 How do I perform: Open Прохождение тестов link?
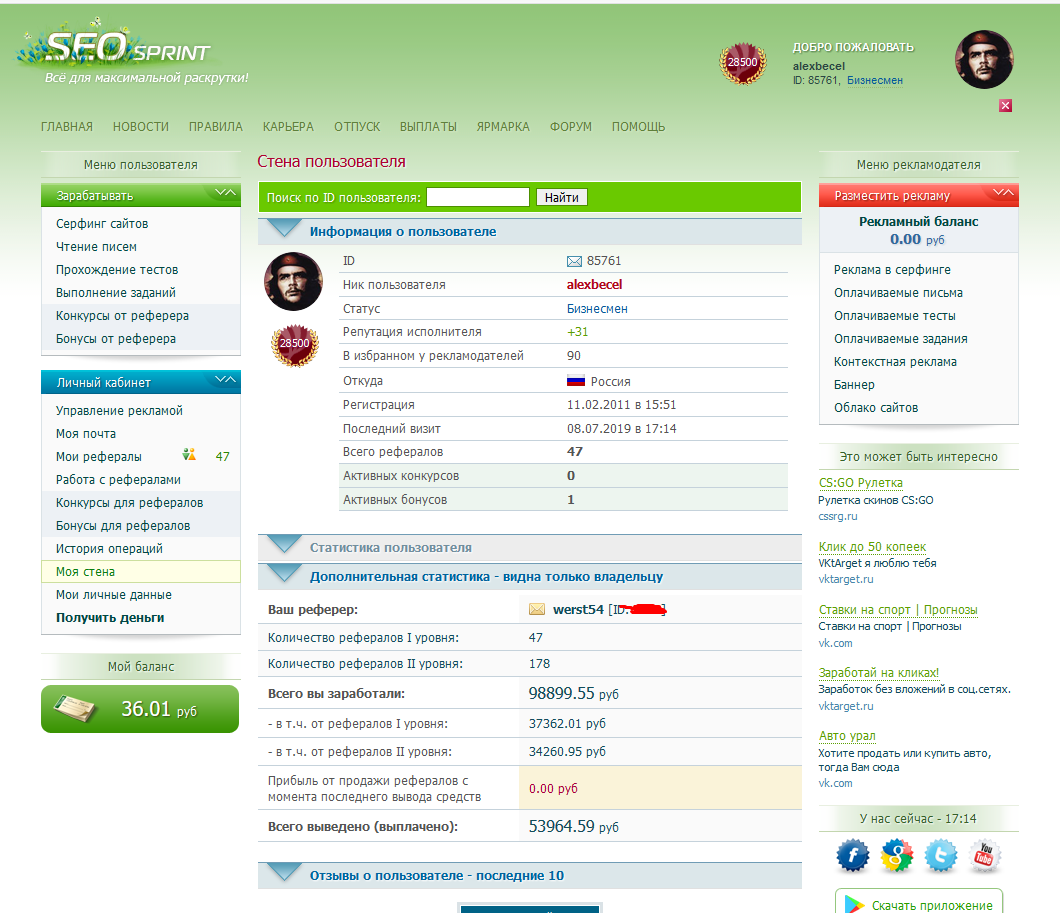click(x=117, y=270)
